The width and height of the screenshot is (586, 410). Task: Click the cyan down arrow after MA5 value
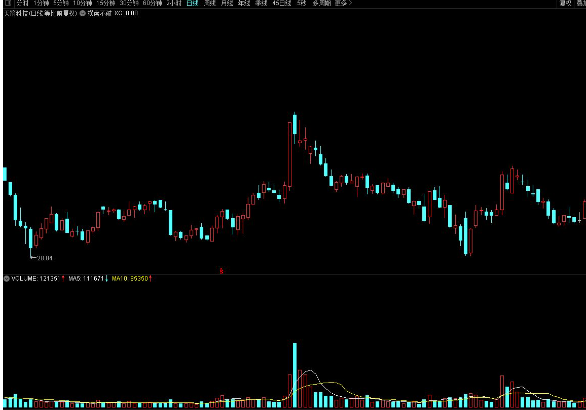point(107,278)
